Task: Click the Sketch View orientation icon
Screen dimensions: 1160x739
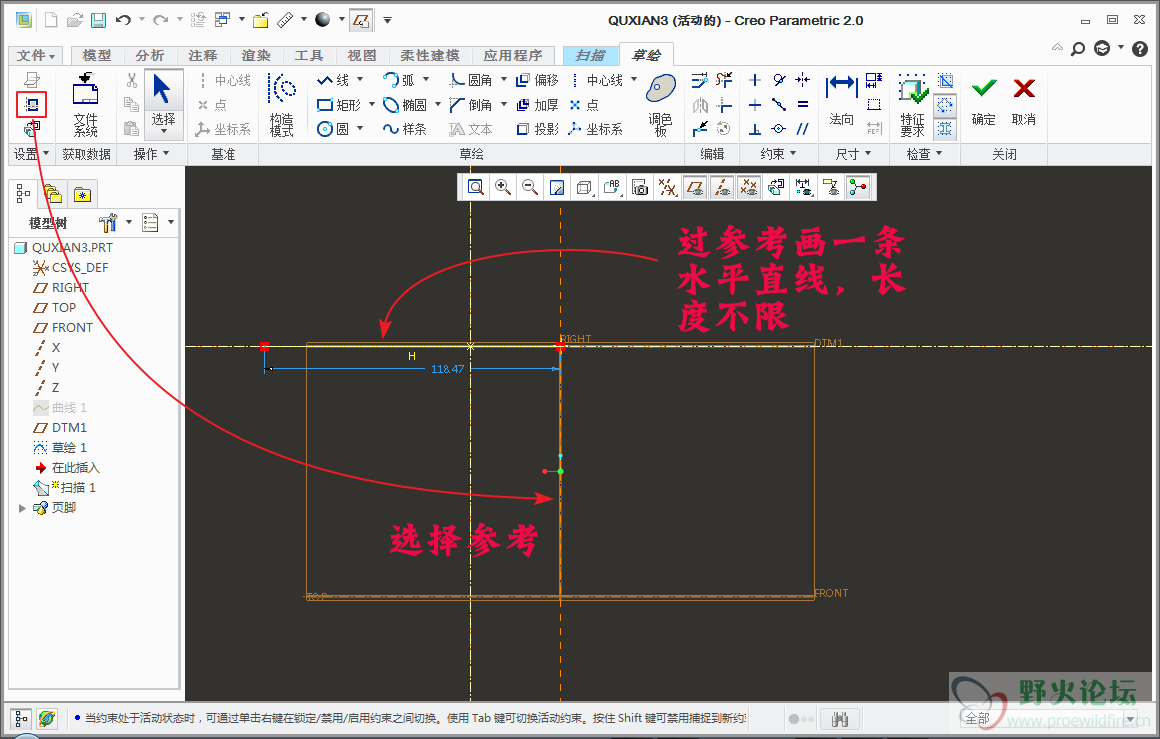Action: coord(775,187)
